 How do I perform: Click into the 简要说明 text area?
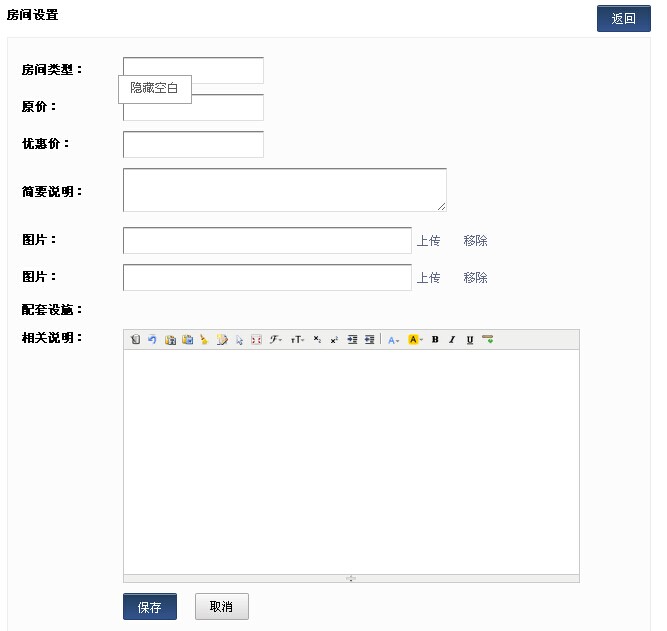pos(284,190)
